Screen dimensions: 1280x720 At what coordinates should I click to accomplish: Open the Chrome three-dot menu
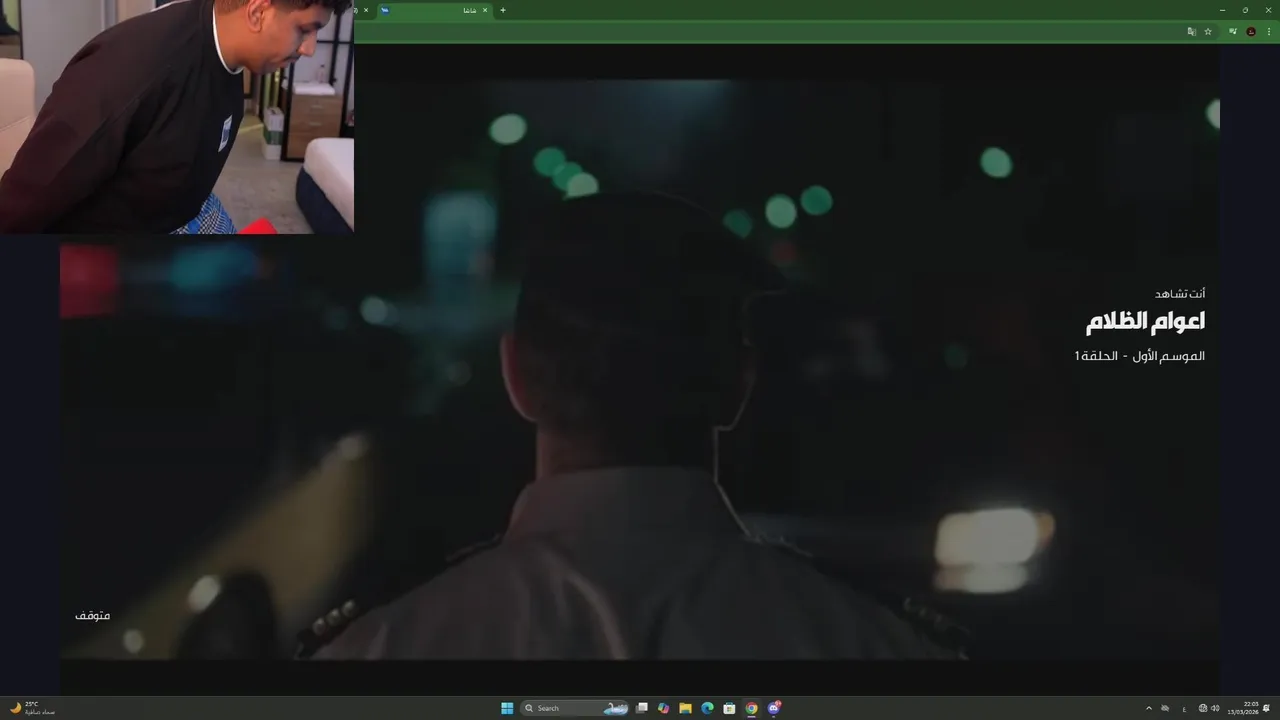coord(1269,31)
